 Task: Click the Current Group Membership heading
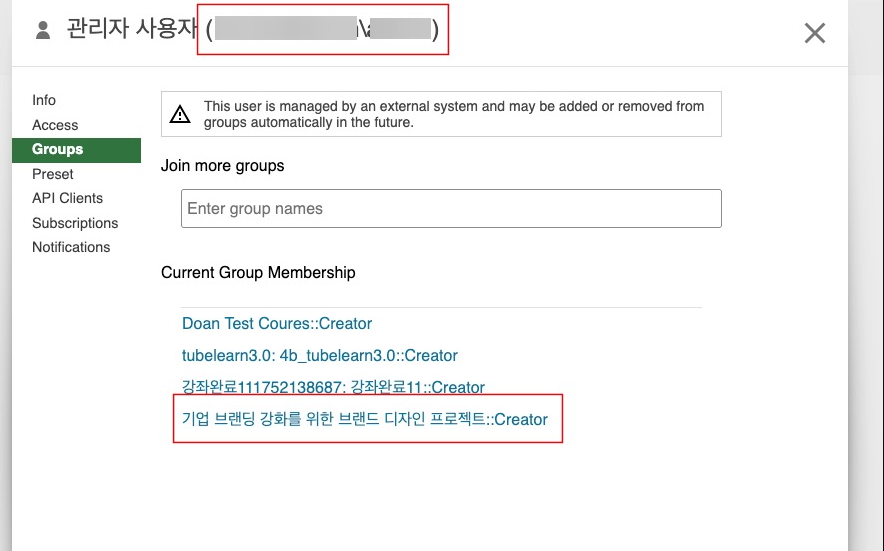258,272
